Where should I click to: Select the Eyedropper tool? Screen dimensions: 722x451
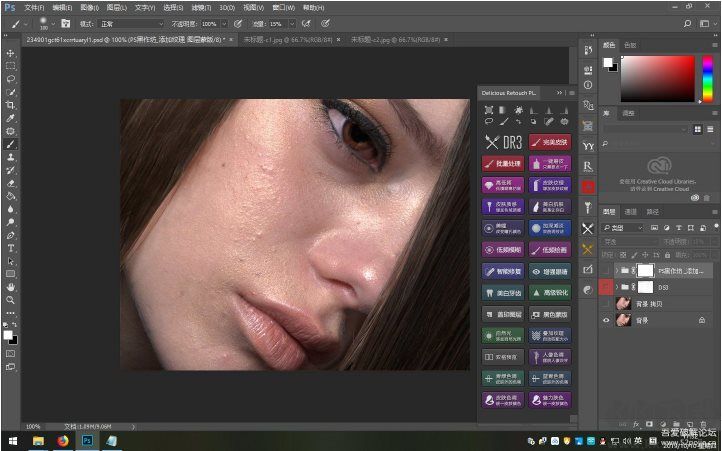(11, 118)
